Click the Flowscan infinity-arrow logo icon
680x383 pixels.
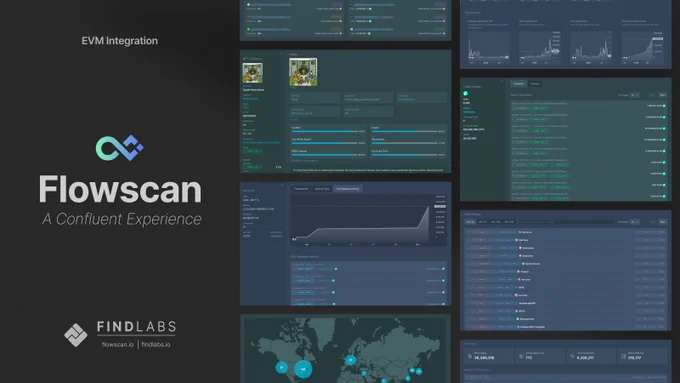(119, 148)
